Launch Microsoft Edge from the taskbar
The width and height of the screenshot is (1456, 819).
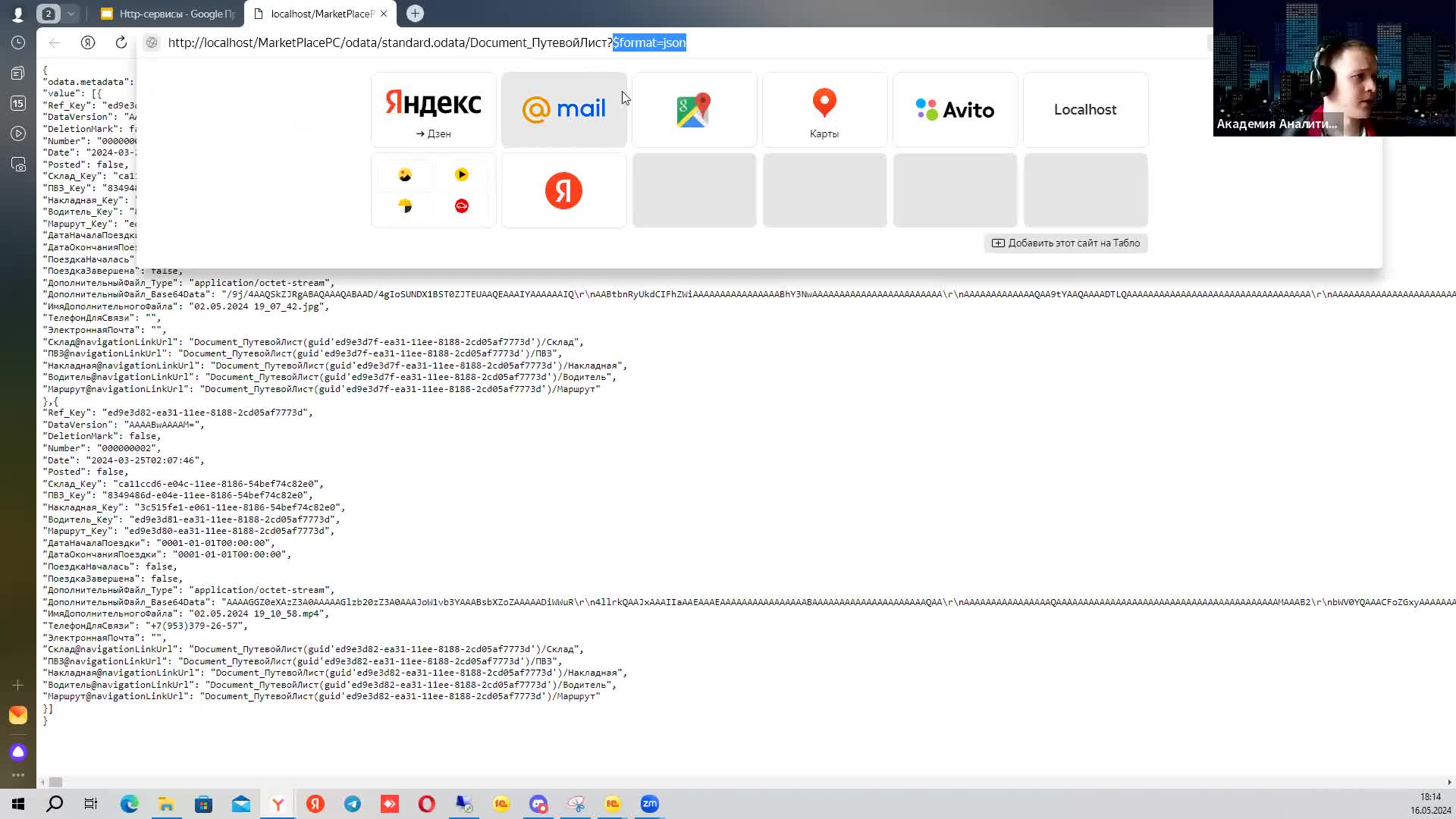tap(129, 804)
